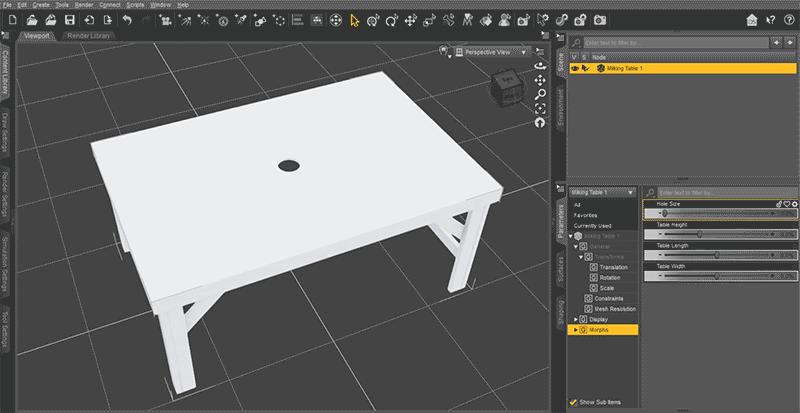Select the Scale tool icon
Image resolution: width=800 pixels, height=413 pixels.
point(430,20)
